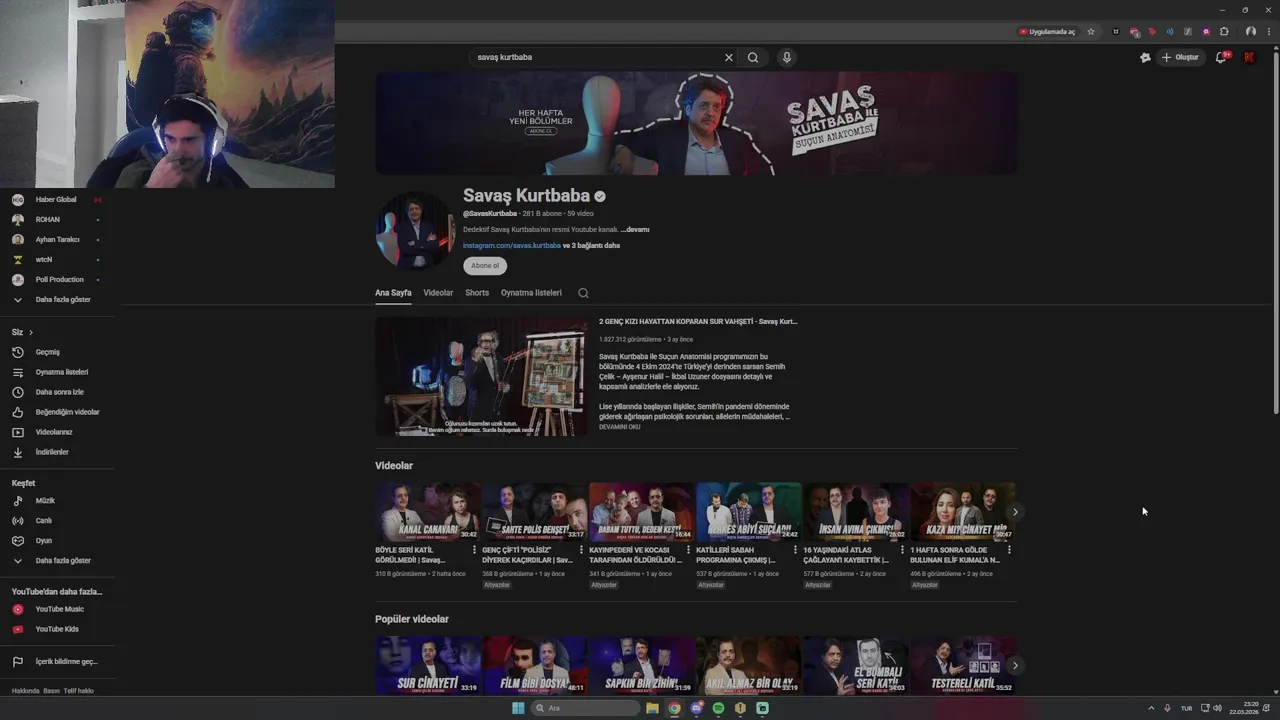The height and width of the screenshot is (720, 1280).
Task: Open the Chrome profile avatar
Action: point(1251,32)
